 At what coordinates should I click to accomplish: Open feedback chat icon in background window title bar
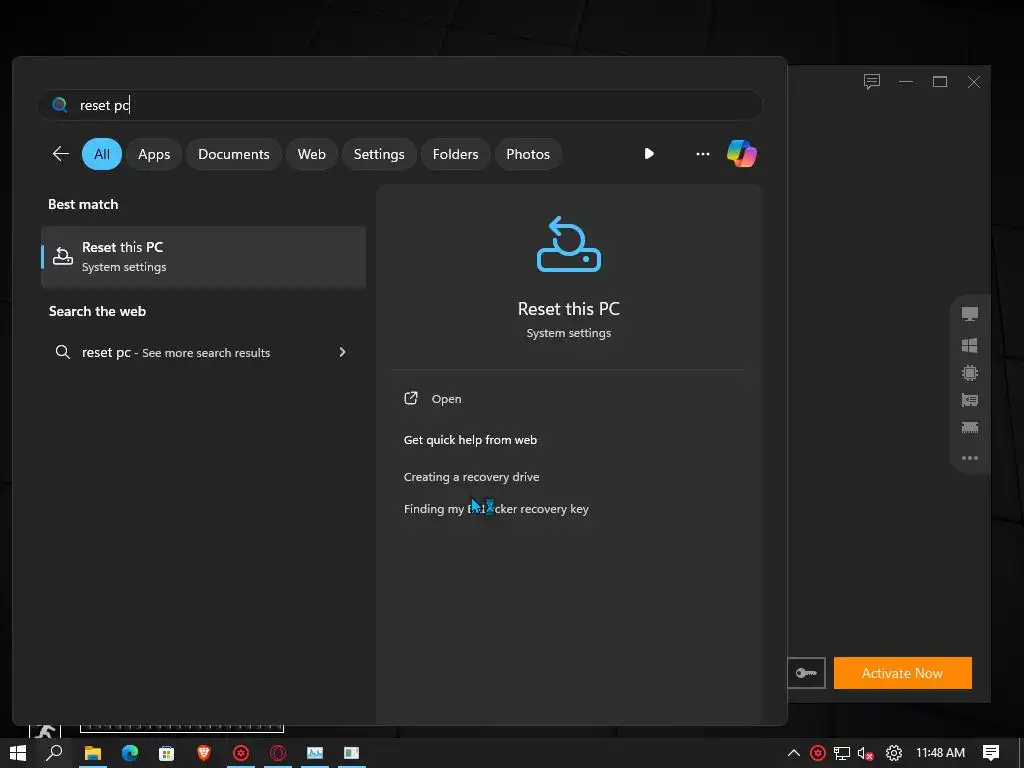coord(872,82)
